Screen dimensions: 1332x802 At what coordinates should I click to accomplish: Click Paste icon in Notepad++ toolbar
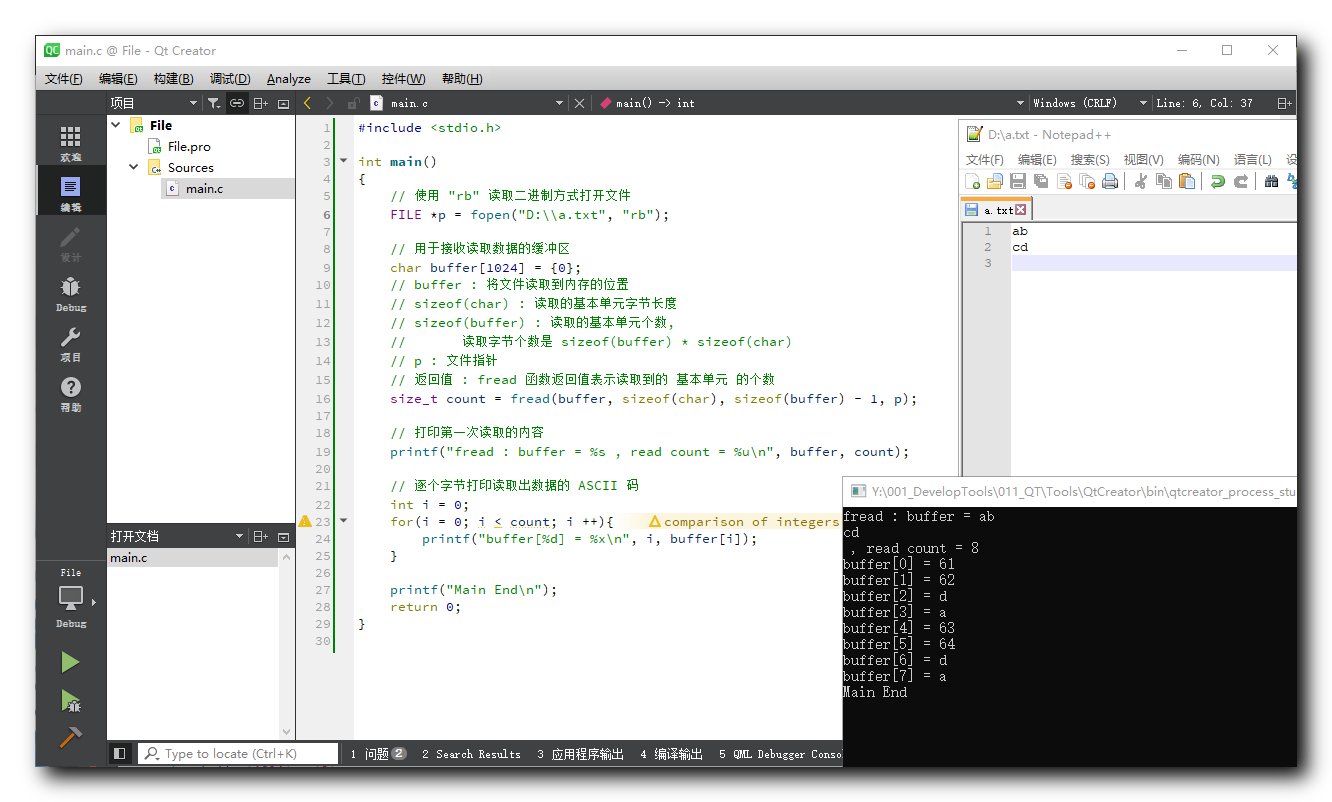pyautogui.click(x=1187, y=181)
